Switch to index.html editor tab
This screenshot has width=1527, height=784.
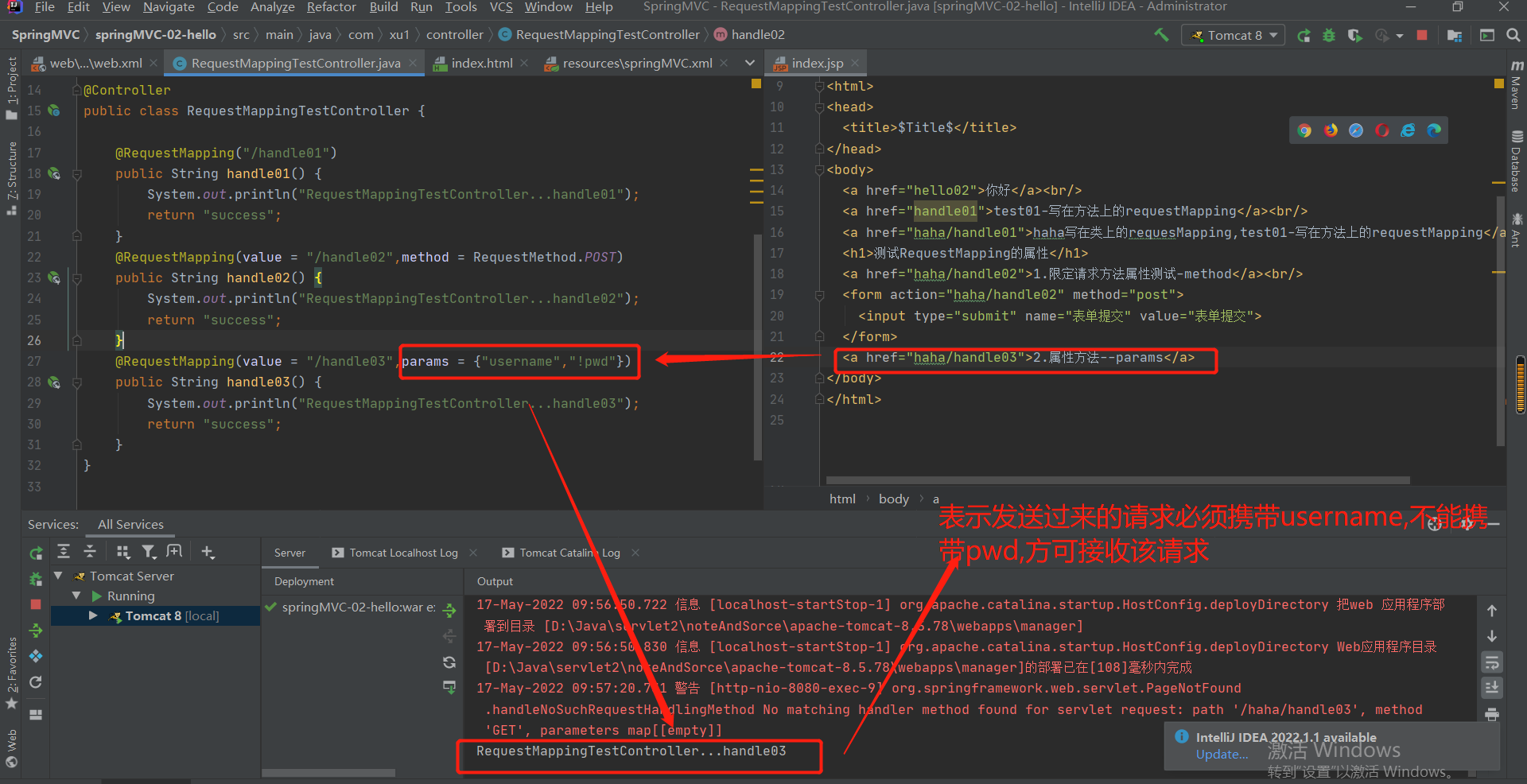tap(481, 63)
